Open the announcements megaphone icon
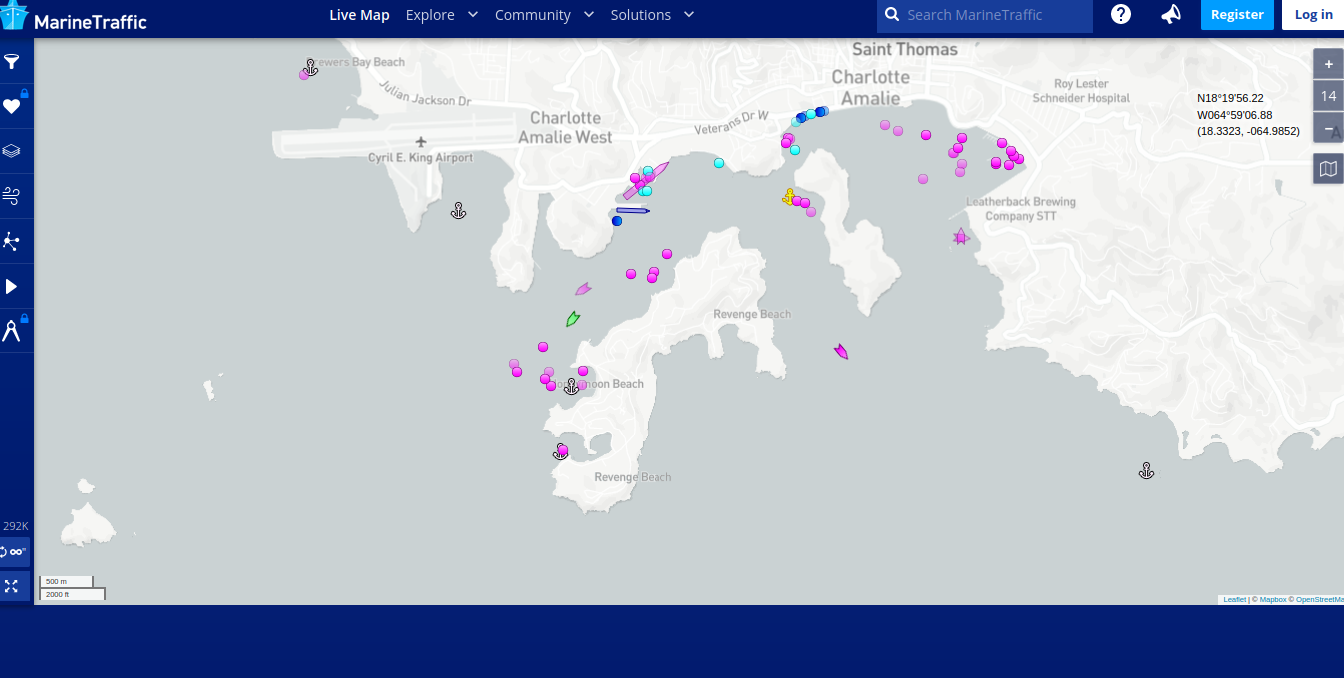 pos(1170,15)
